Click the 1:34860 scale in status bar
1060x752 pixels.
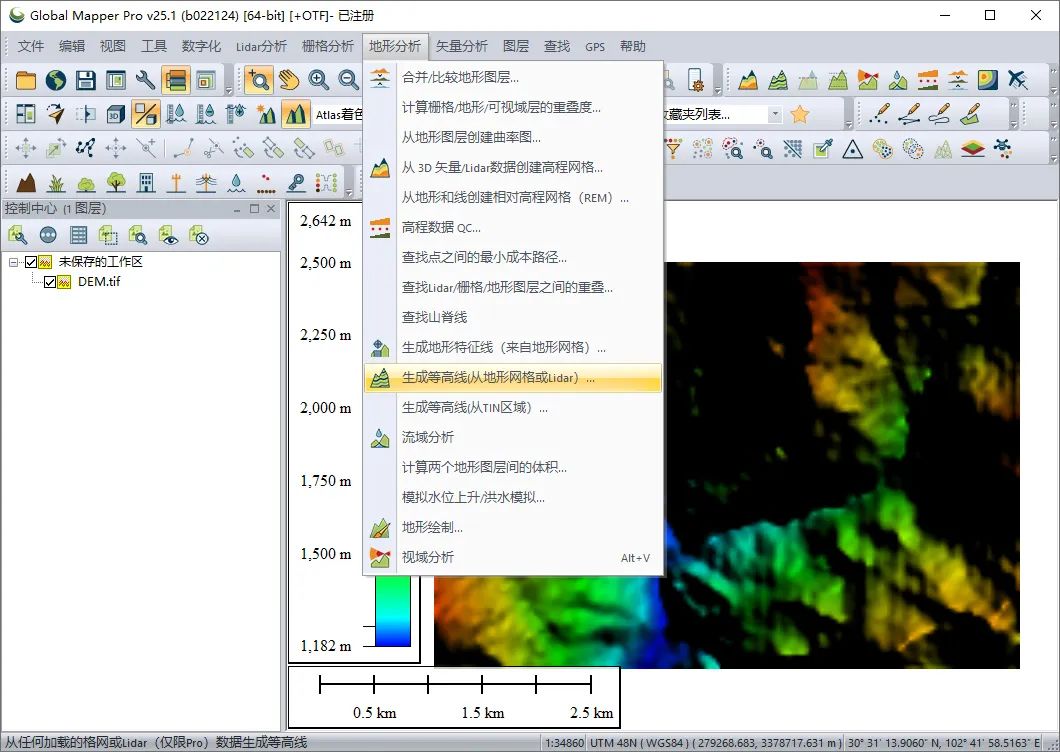click(564, 743)
